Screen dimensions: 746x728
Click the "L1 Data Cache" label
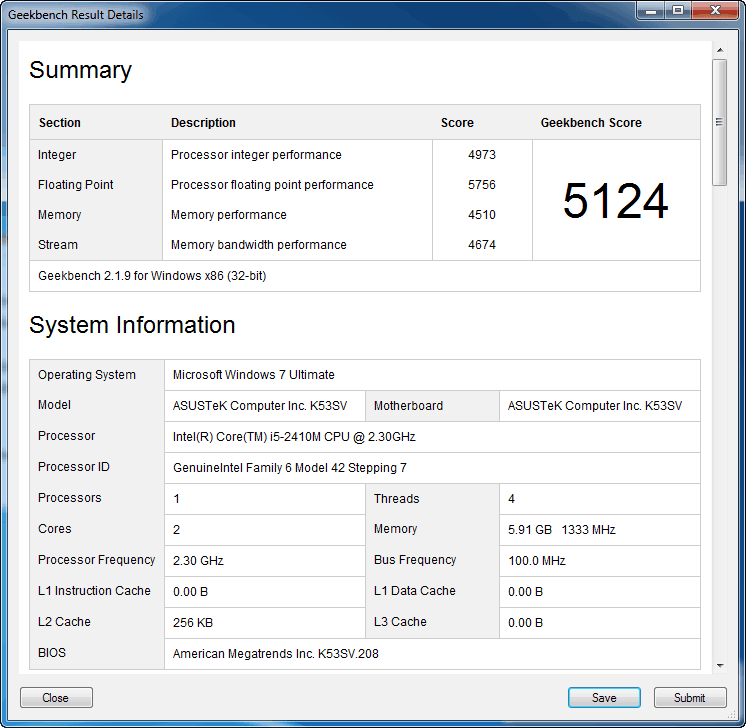tap(414, 590)
